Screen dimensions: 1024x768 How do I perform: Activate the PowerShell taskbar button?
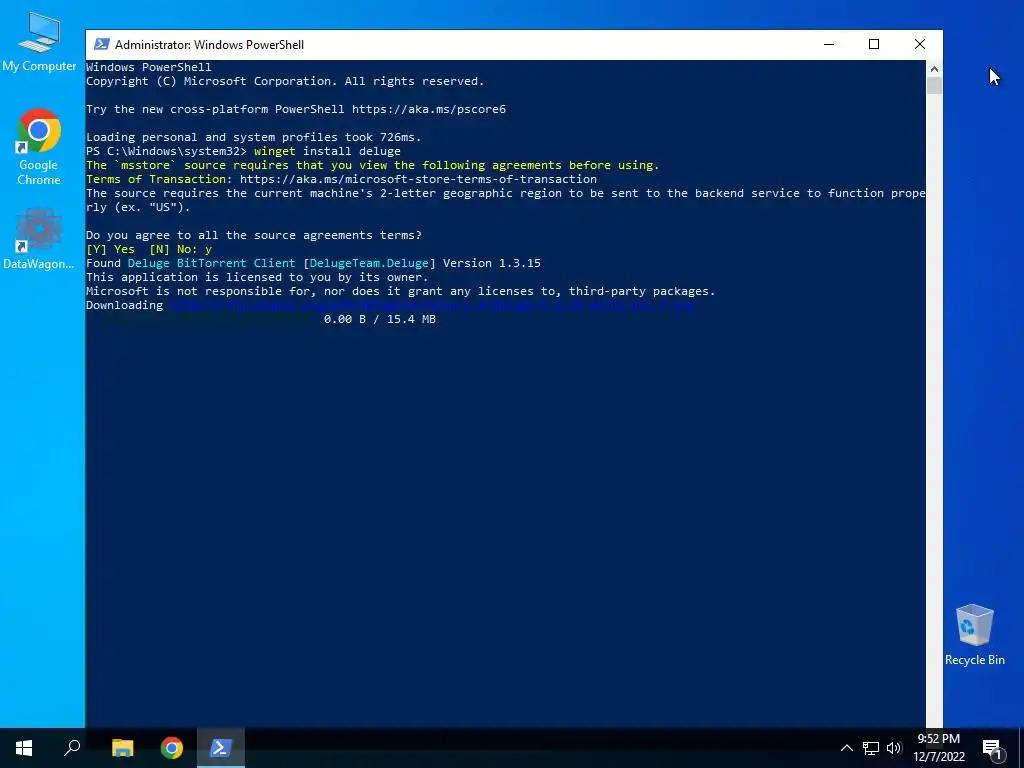220,748
